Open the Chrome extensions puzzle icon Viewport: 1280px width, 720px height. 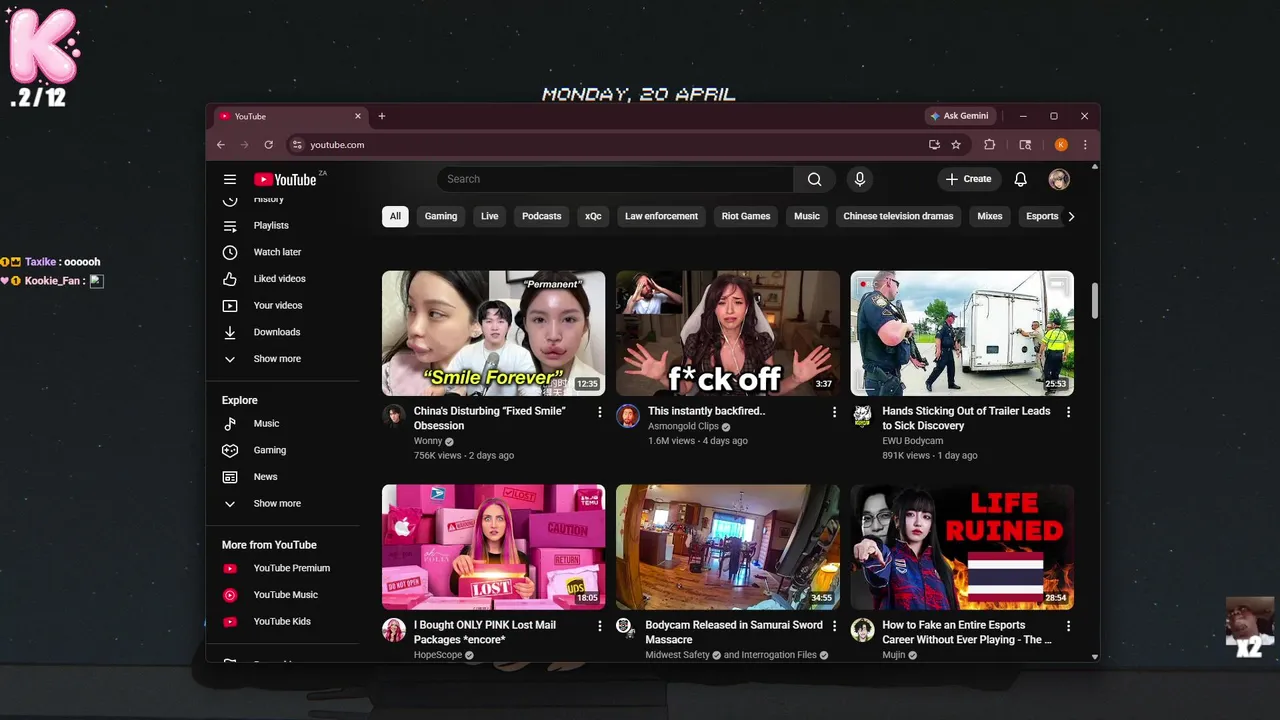(x=989, y=144)
